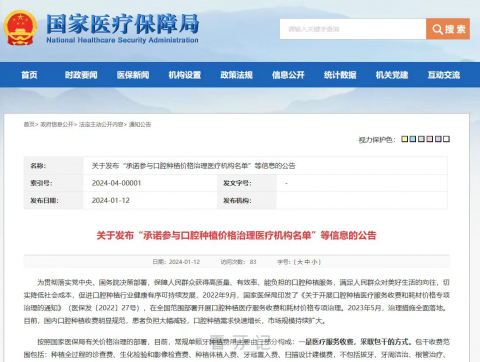
Task: Open the 信息公开 navigation item
Action: coord(288,75)
